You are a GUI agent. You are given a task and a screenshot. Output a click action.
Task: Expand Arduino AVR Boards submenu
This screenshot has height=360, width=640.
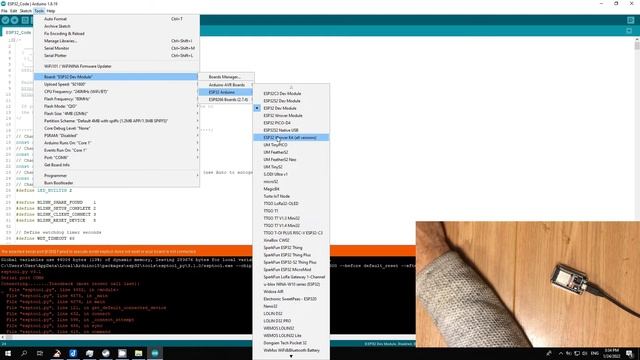click(x=226, y=85)
